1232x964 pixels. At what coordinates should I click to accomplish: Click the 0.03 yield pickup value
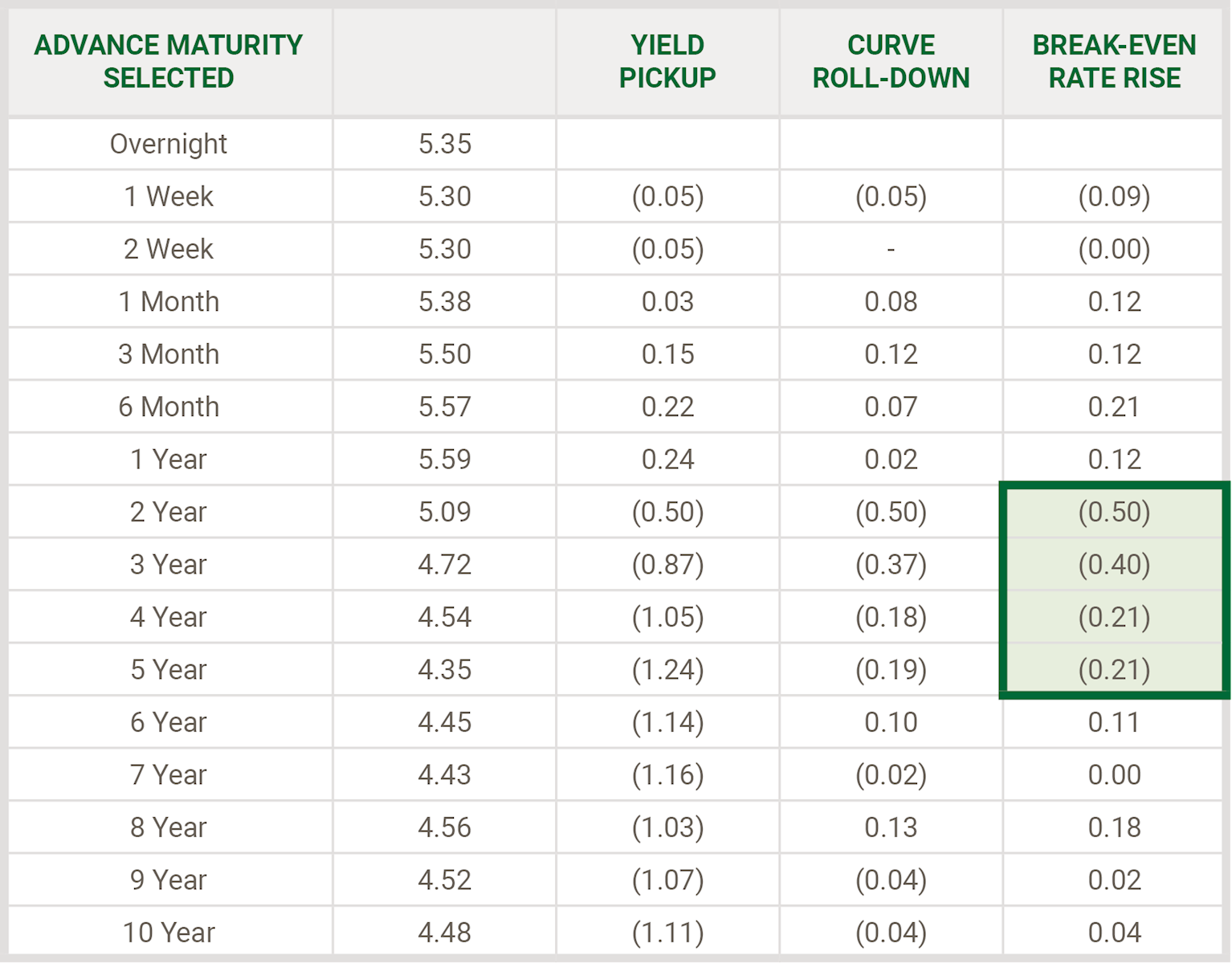tap(667, 301)
